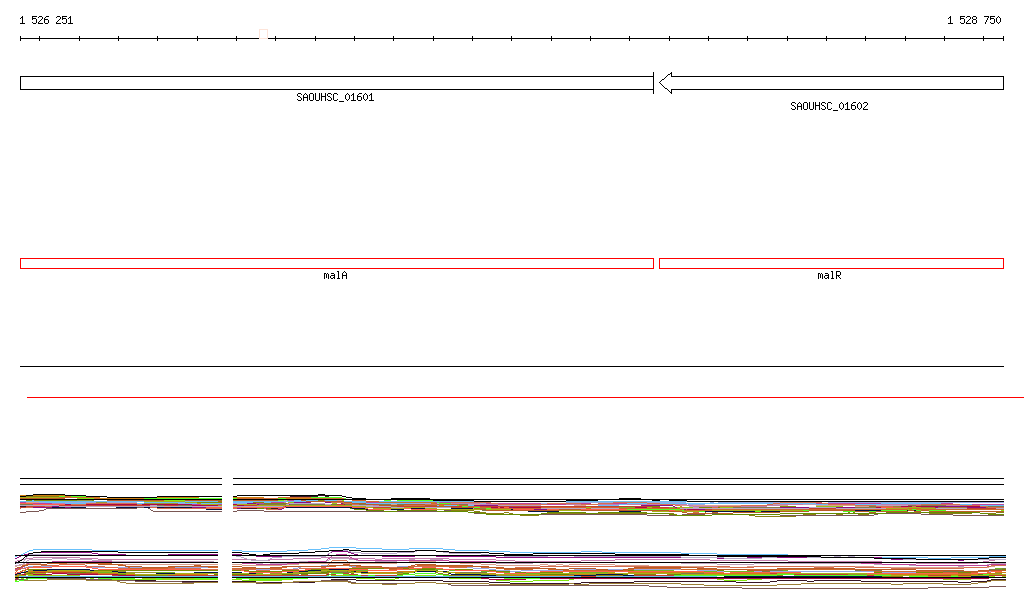Click the small pink marker on ruler

[x=263, y=34]
